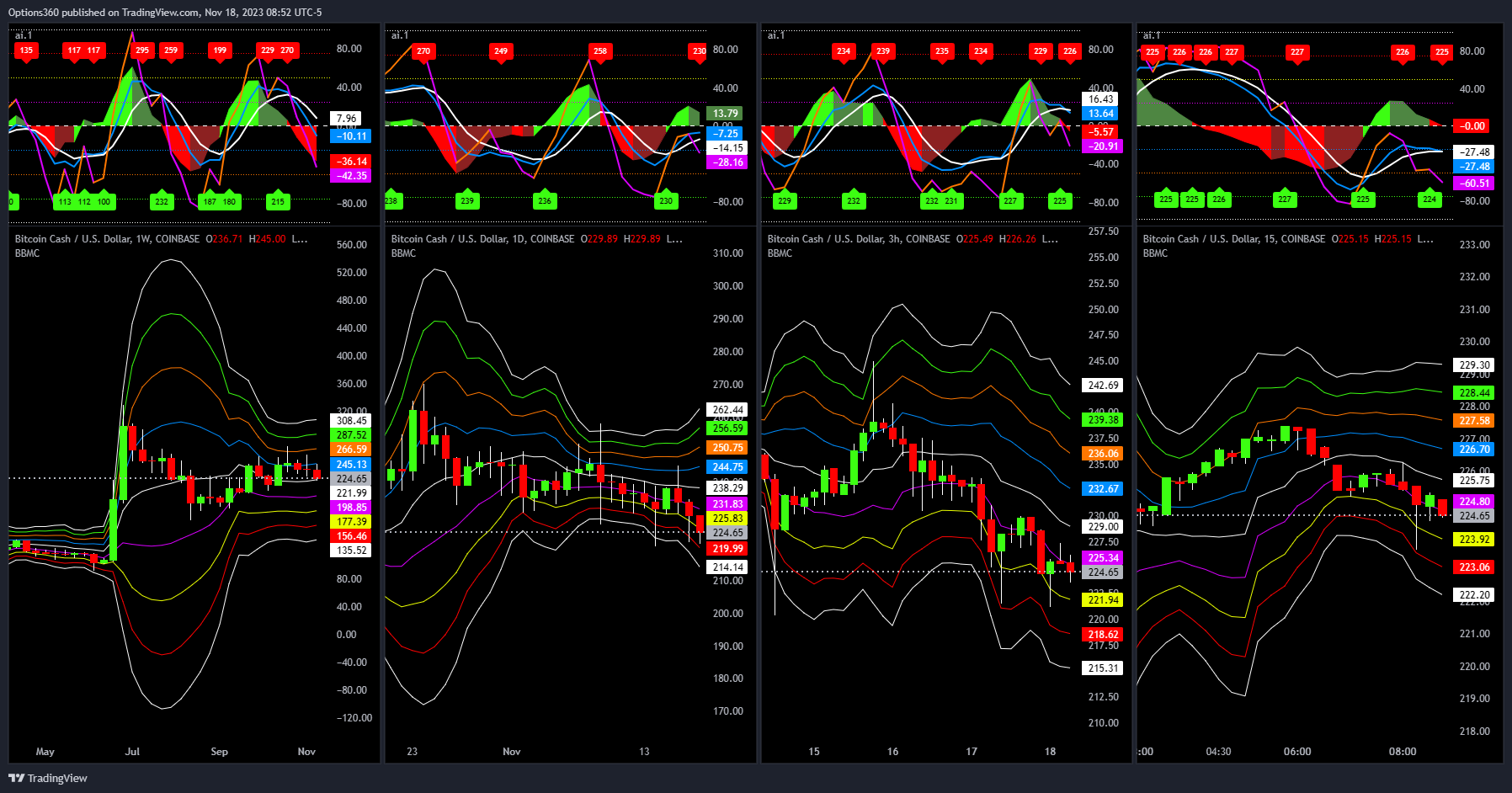Click the Options360 published on TradingView.com header

coord(165,13)
